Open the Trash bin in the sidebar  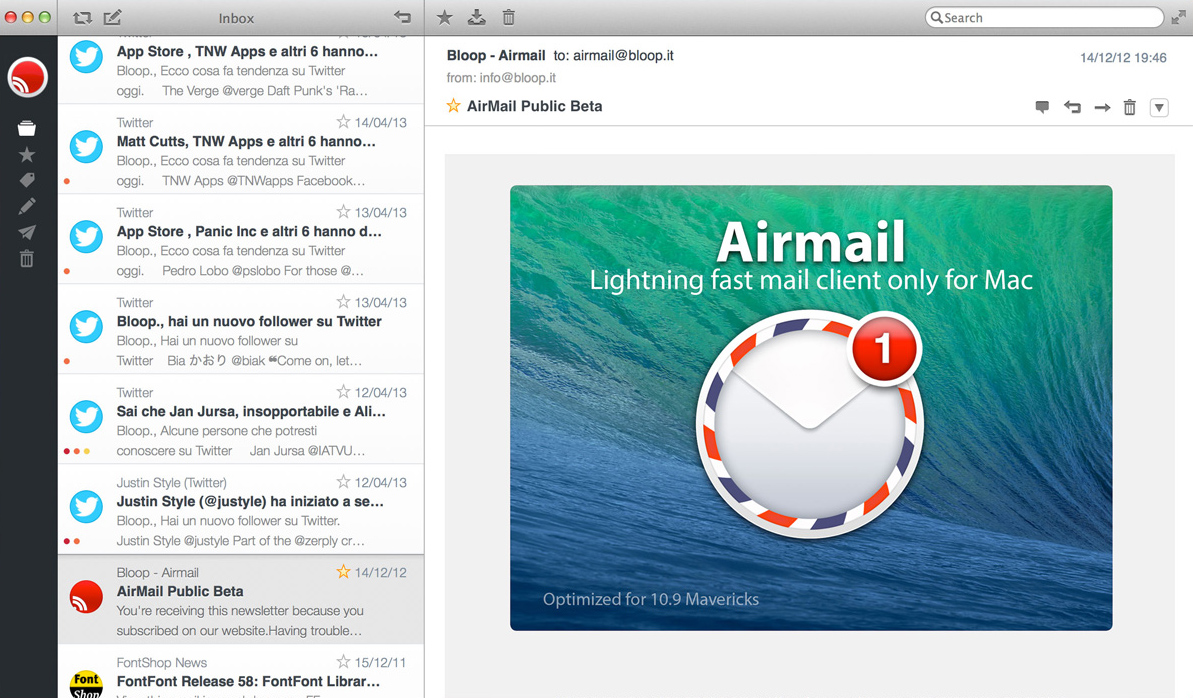tap(27, 258)
